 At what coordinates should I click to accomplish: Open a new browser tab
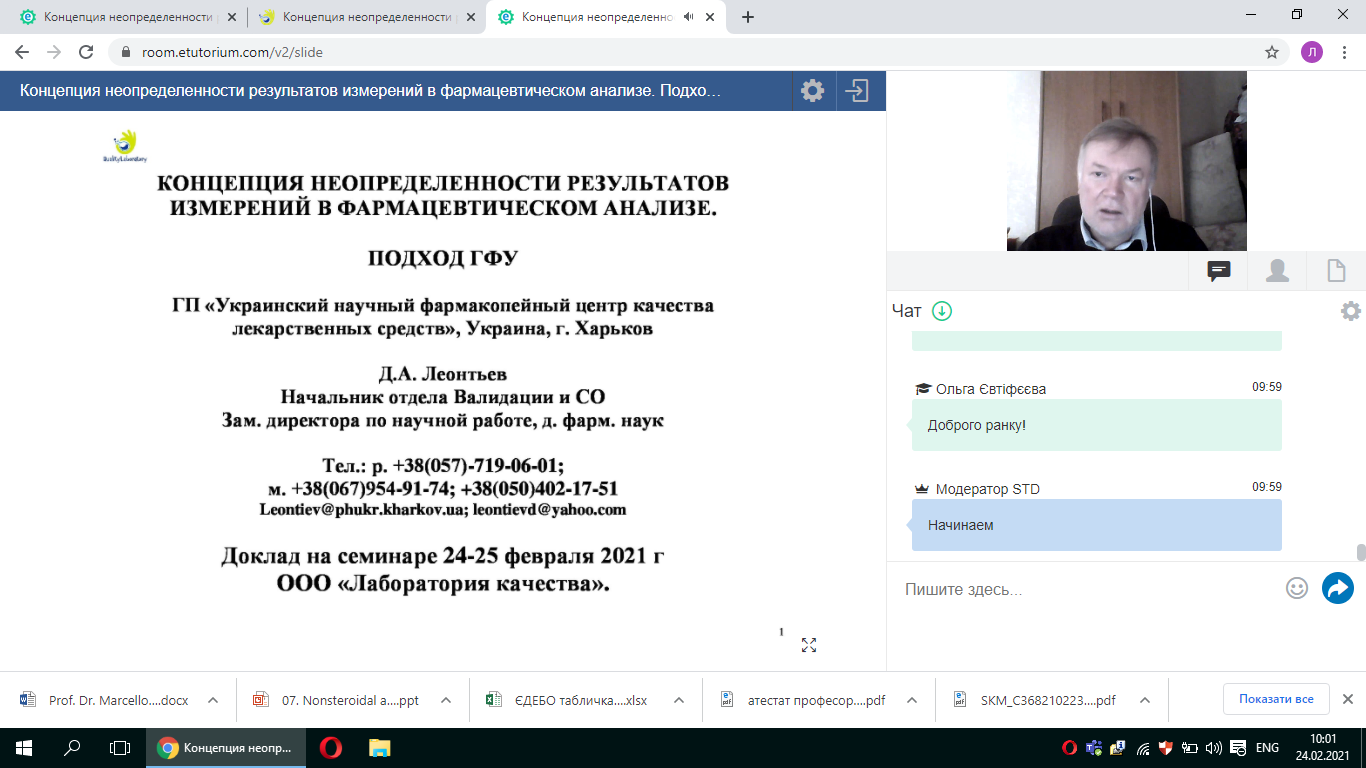[x=748, y=17]
